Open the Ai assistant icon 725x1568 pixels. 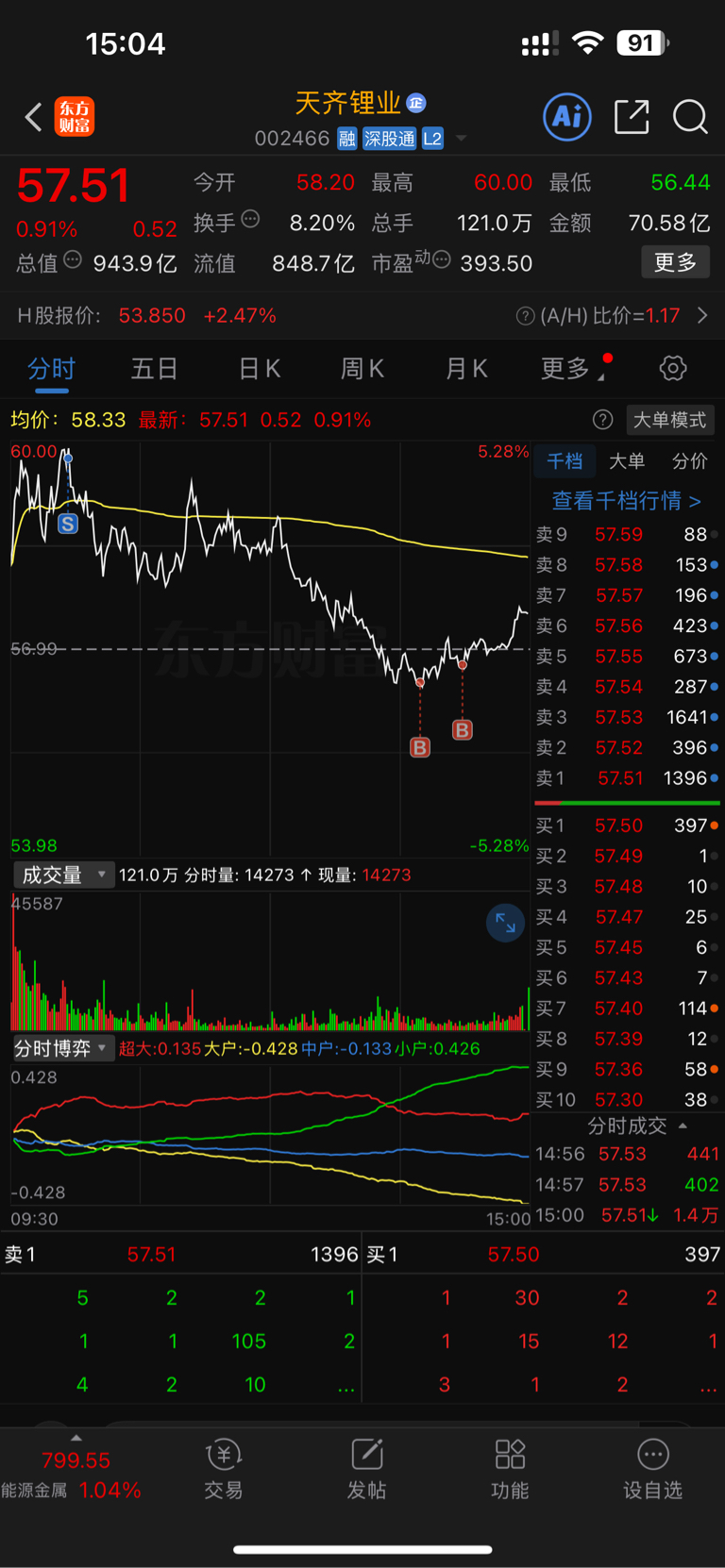pyautogui.click(x=567, y=117)
